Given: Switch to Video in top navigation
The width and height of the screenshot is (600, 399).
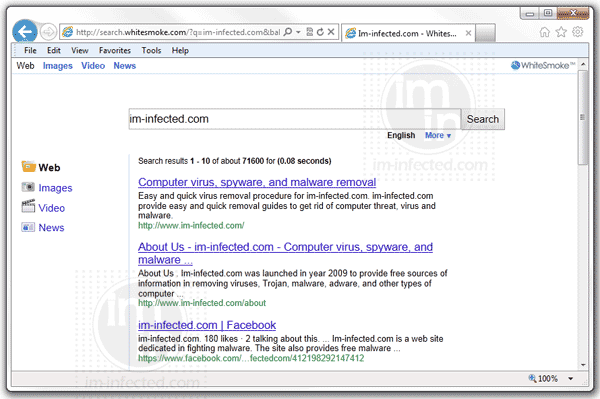Looking at the screenshot, I should pyautogui.click(x=93, y=66).
